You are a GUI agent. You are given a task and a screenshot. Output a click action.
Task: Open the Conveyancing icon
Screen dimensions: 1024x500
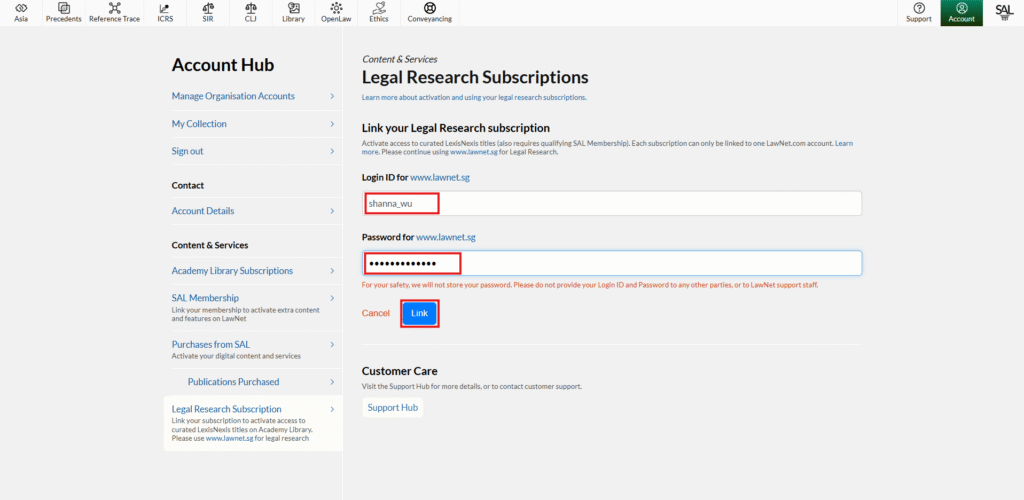click(x=429, y=8)
